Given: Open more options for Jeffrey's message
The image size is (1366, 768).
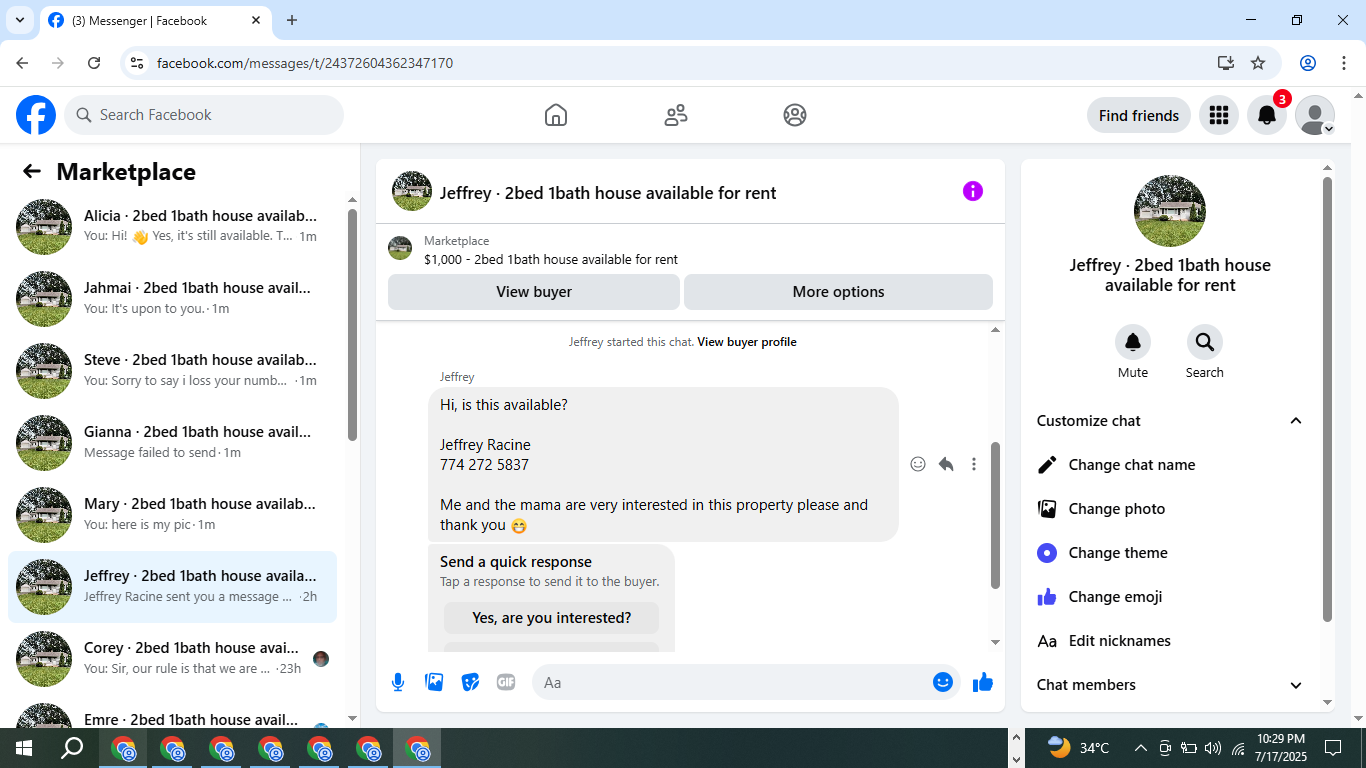Looking at the screenshot, I should (x=974, y=464).
